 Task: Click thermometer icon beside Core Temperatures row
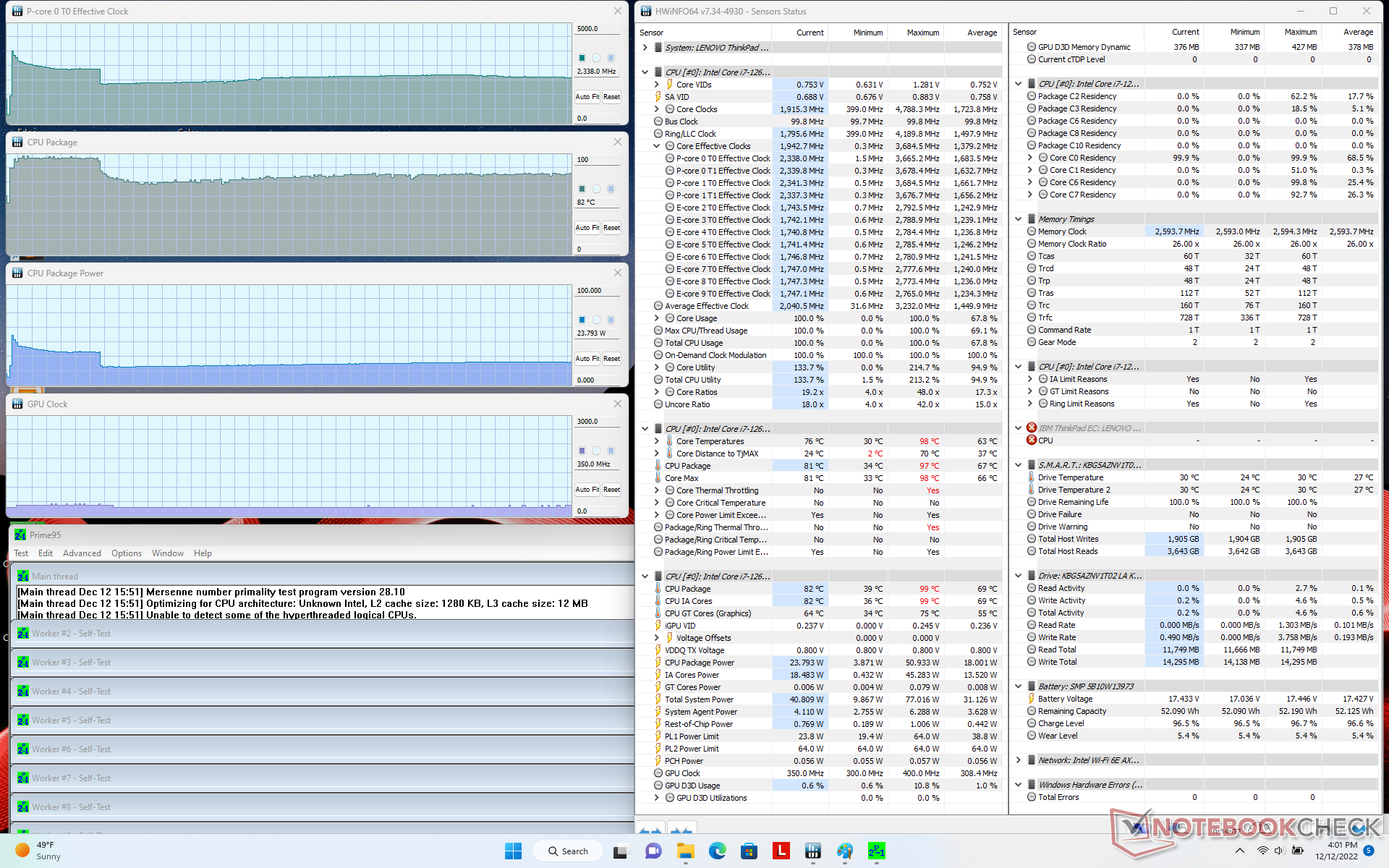[669, 441]
